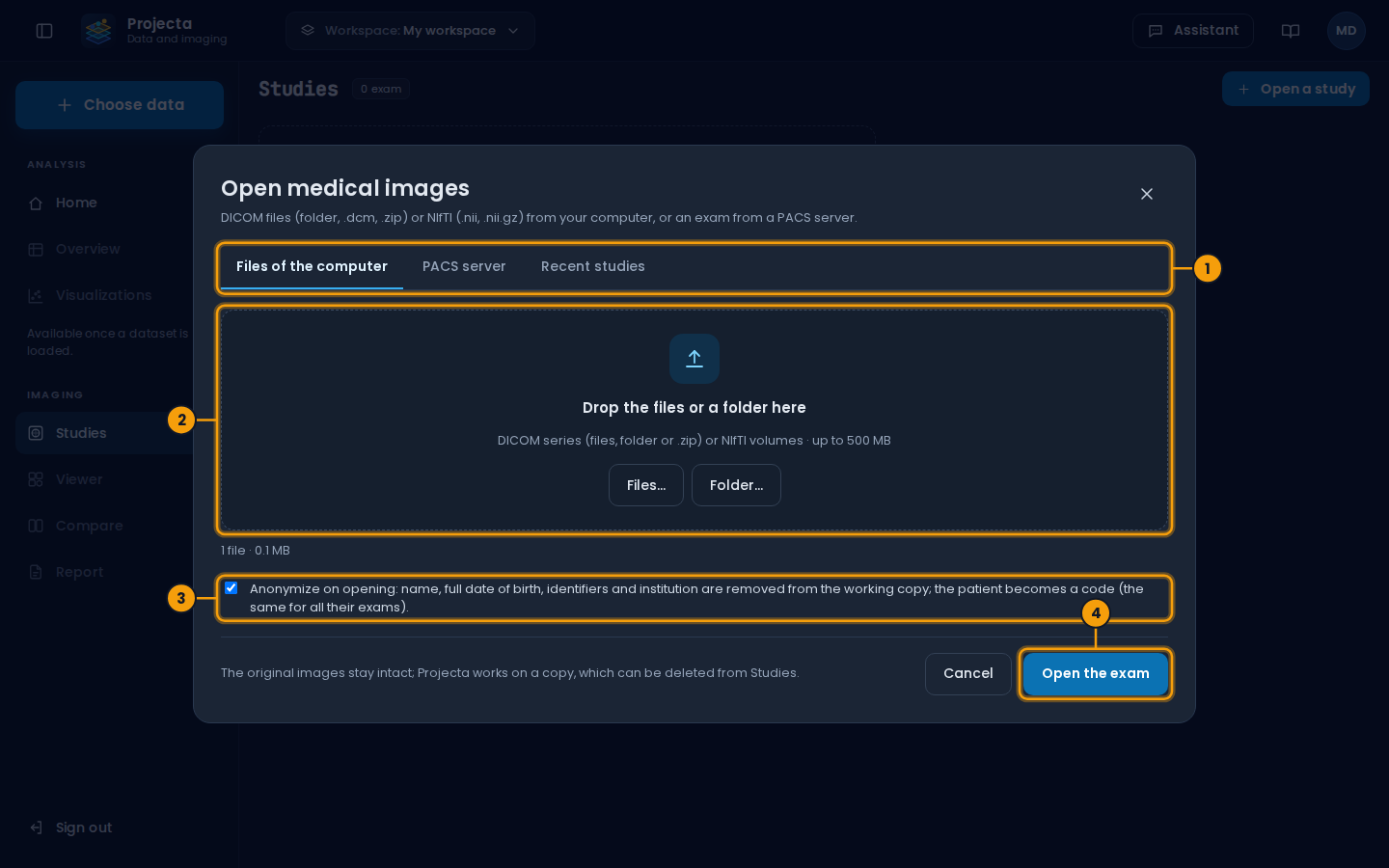Click the Open a study button
The image size is (1389, 868).
[x=1295, y=89]
